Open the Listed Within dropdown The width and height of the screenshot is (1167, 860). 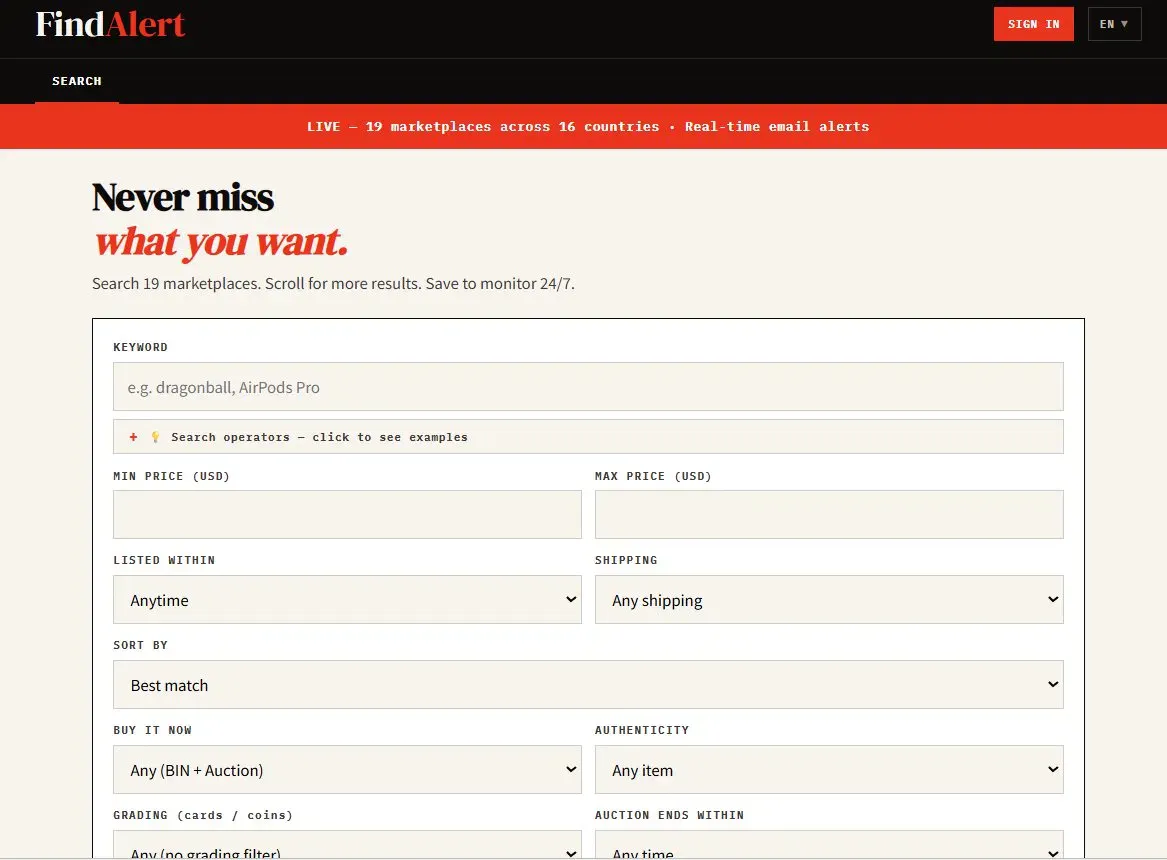347,600
